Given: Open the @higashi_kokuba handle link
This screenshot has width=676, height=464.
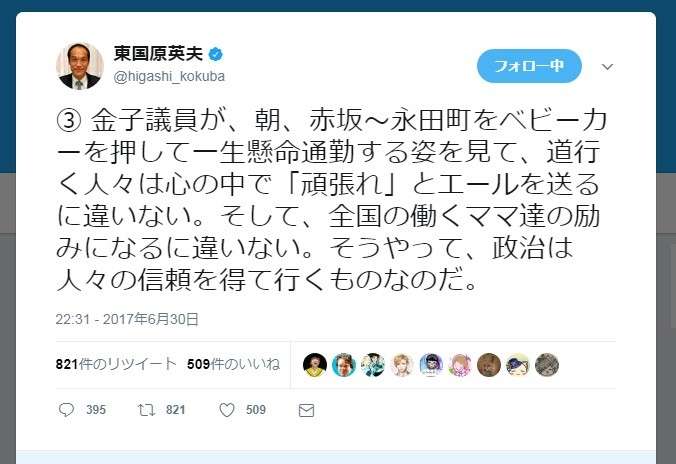Looking at the screenshot, I should [169, 76].
